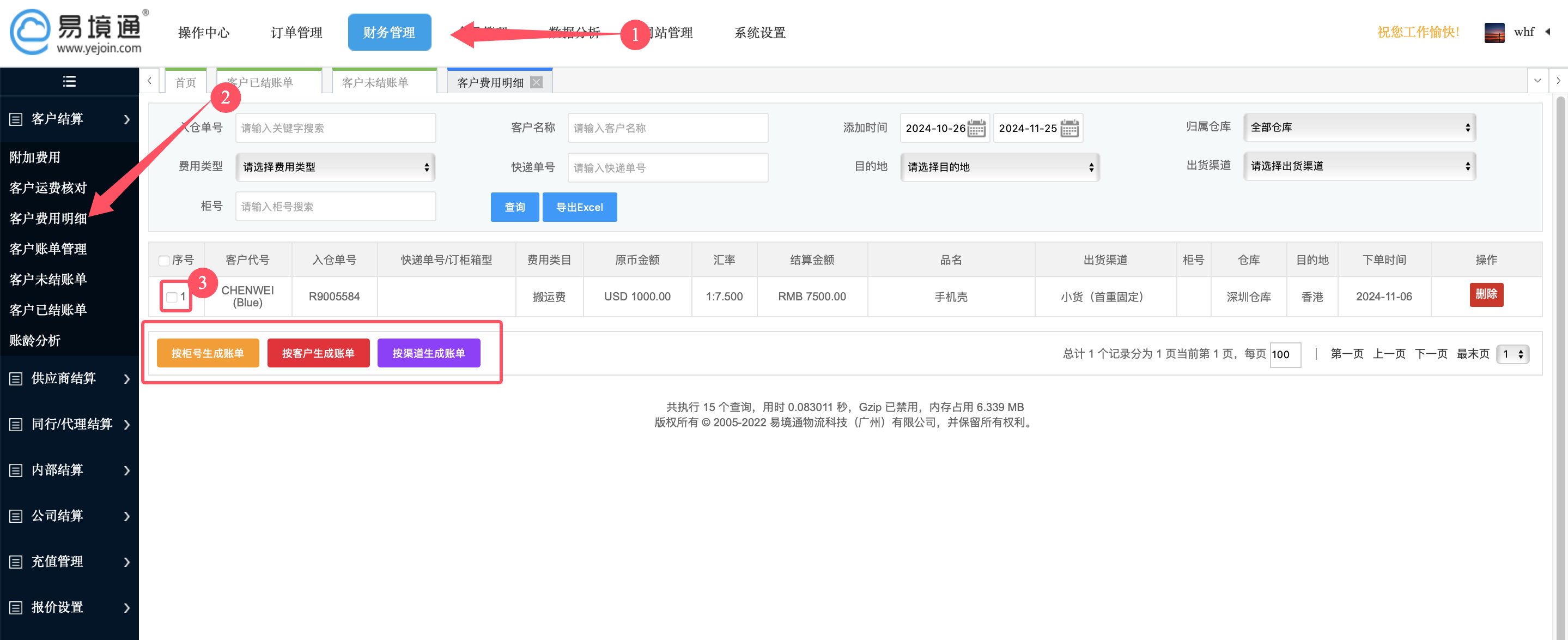Click the 易境通 logo

point(73,32)
